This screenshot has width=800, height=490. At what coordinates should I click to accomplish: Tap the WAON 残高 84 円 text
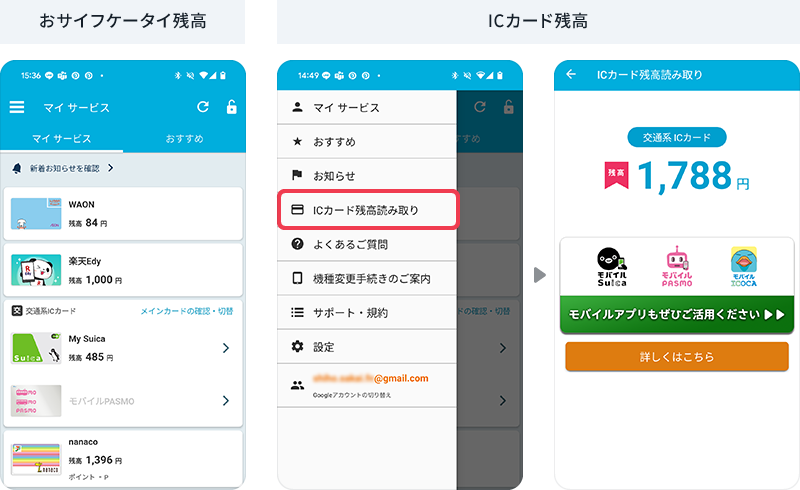click(x=88, y=223)
